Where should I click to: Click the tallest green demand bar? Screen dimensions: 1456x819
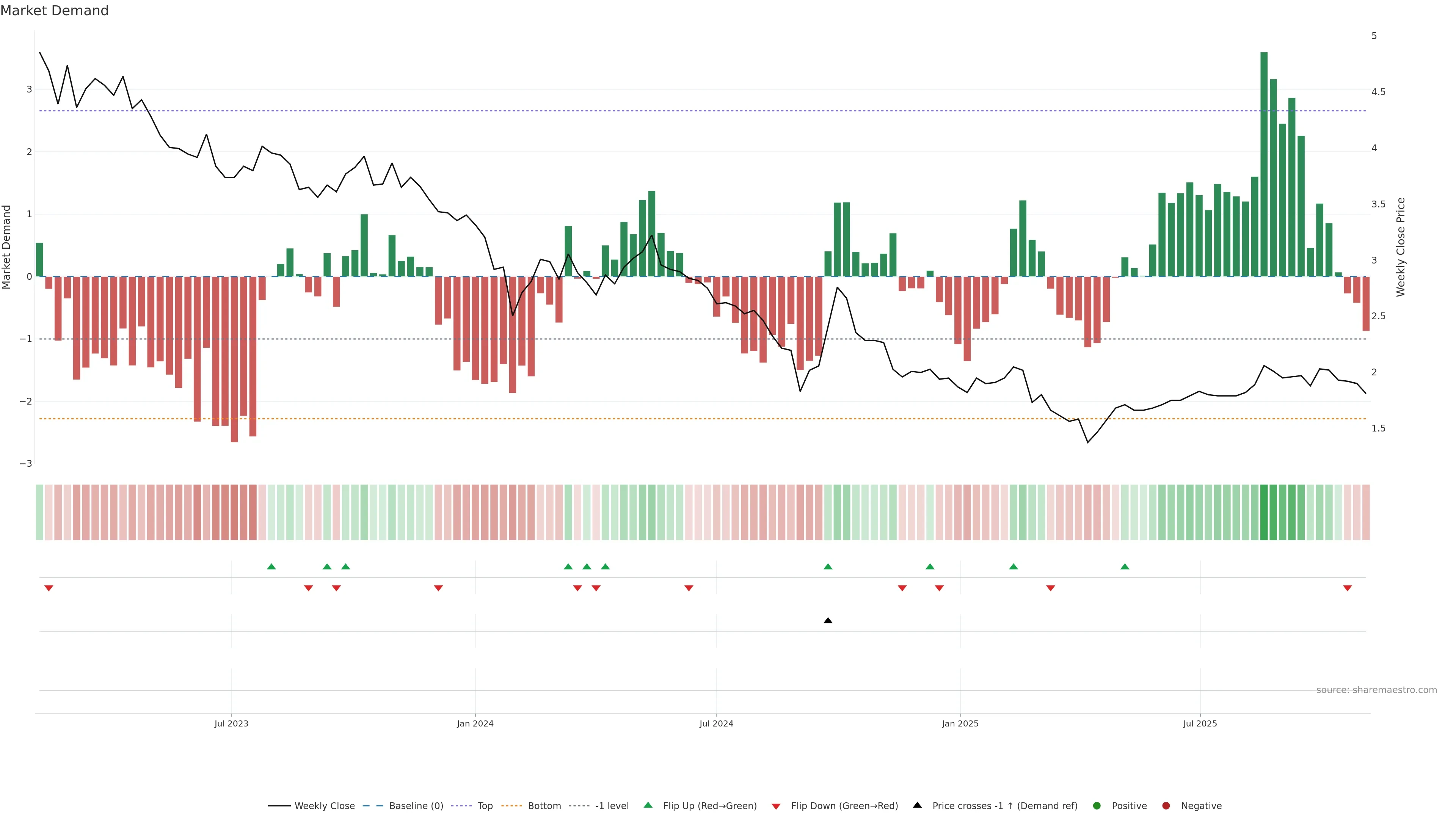(x=1264, y=164)
